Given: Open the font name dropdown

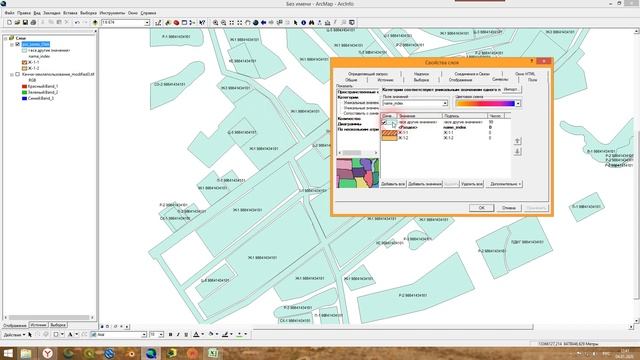Looking at the screenshot, I should (x=144, y=335).
